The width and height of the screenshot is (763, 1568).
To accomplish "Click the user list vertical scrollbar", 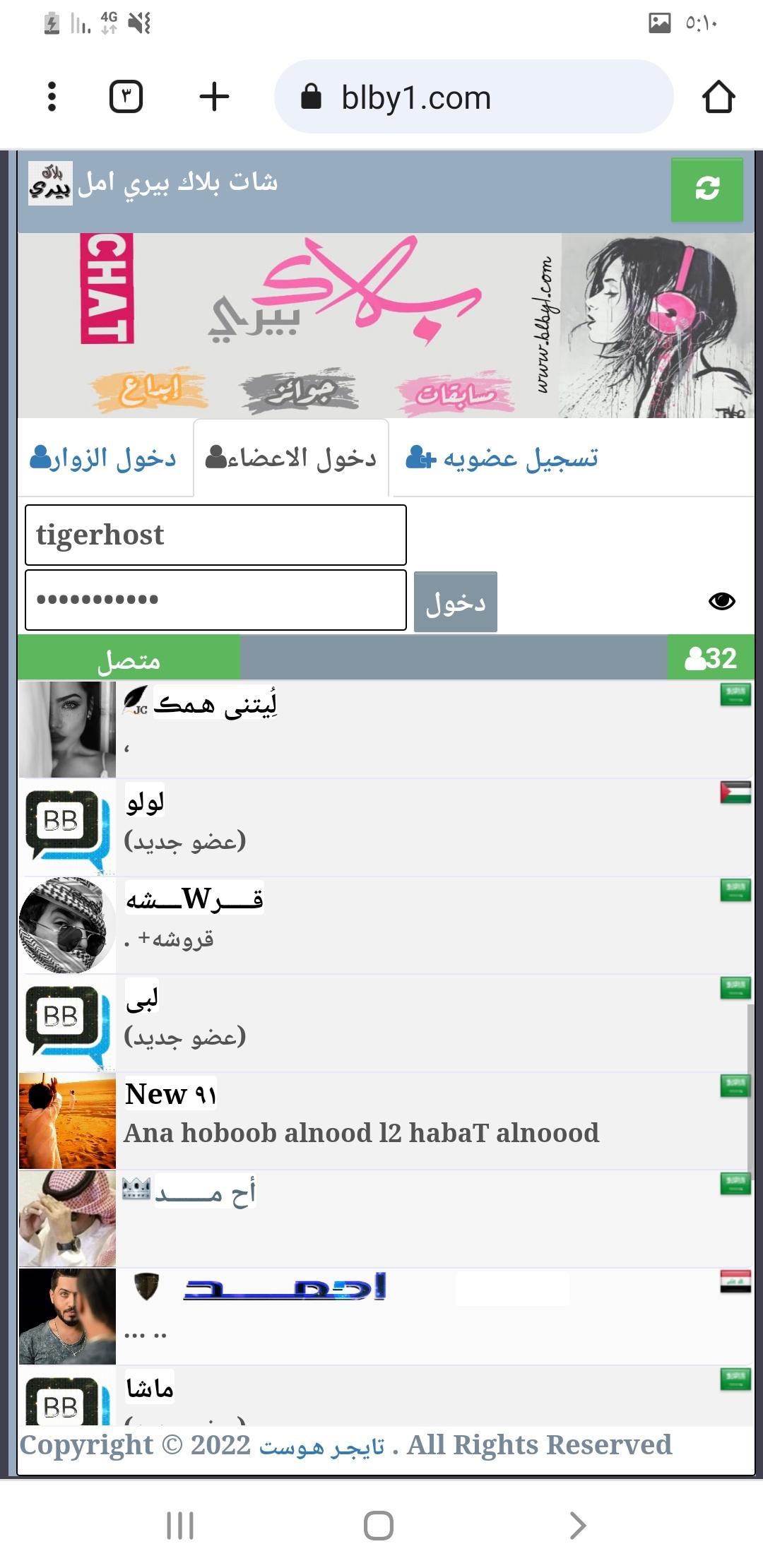I will pyautogui.click(x=751, y=1091).
